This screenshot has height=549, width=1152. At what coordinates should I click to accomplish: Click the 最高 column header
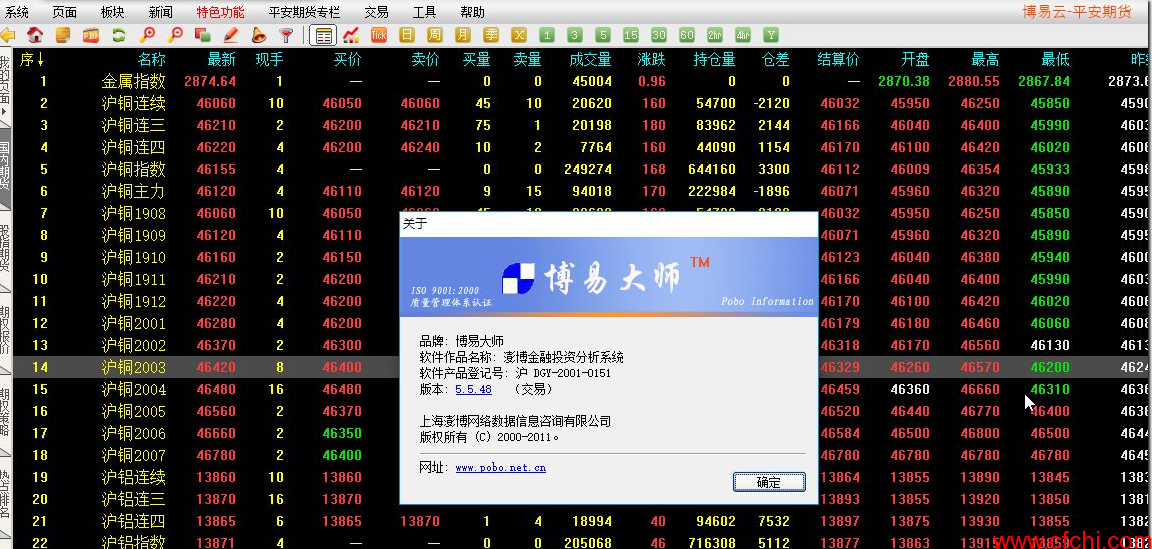[x=985, y=59]
